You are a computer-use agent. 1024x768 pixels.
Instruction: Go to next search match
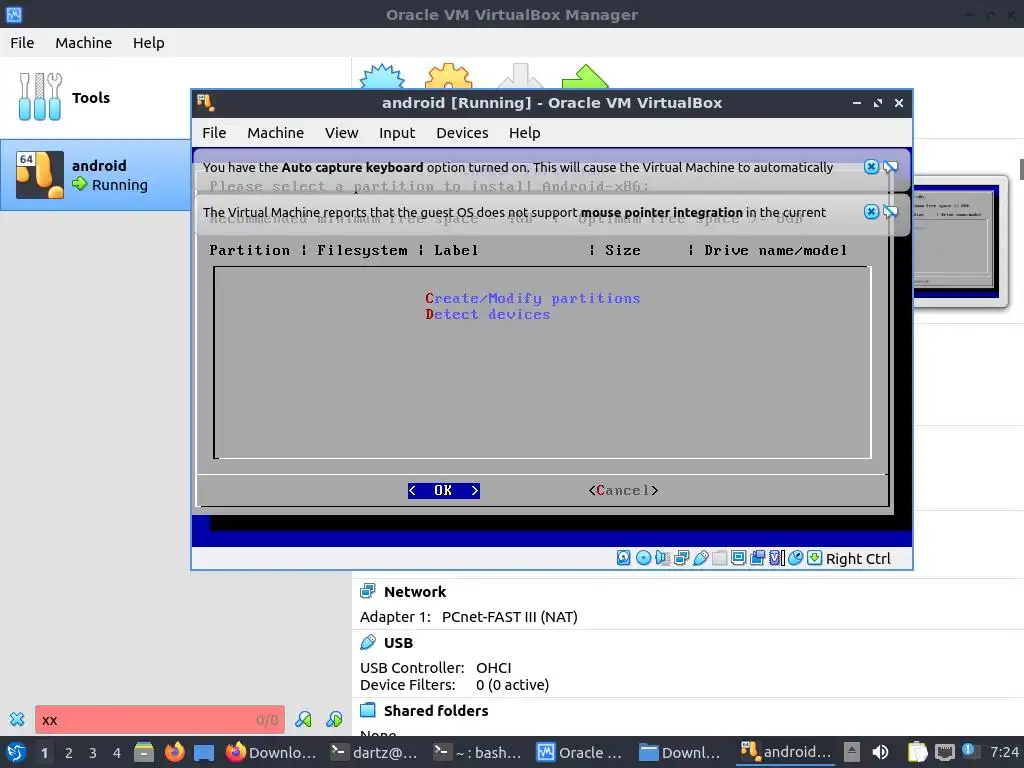pyautogui.click(x=334, y=720)
